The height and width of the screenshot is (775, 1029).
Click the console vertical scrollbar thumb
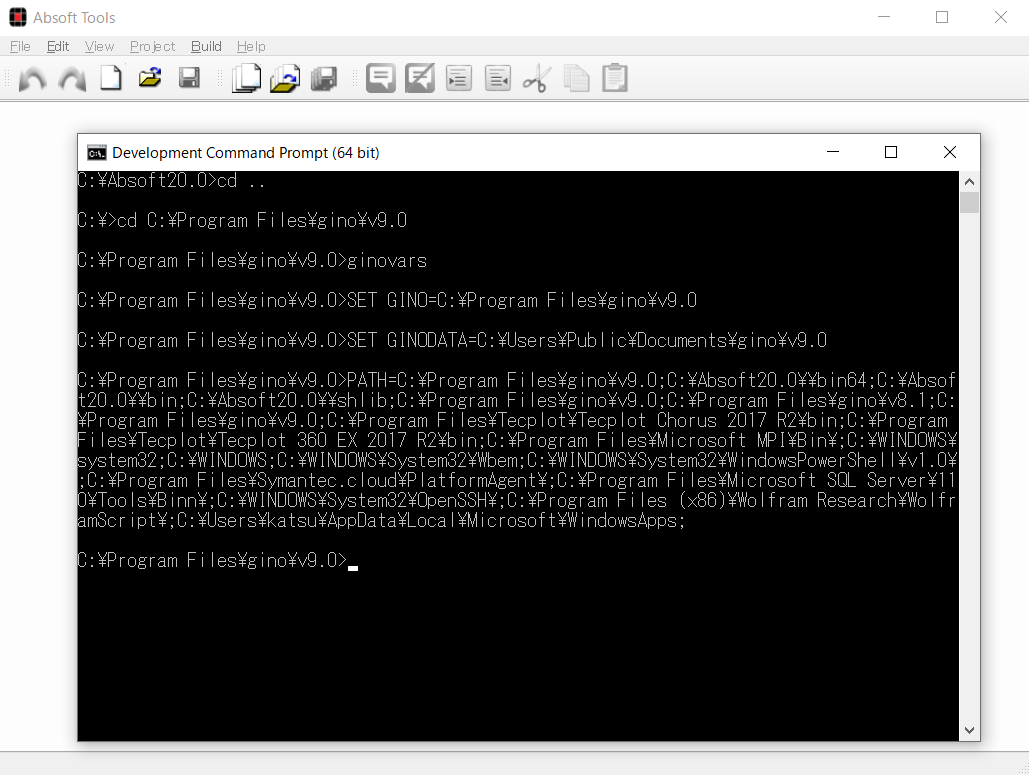[x=969, y=203]
